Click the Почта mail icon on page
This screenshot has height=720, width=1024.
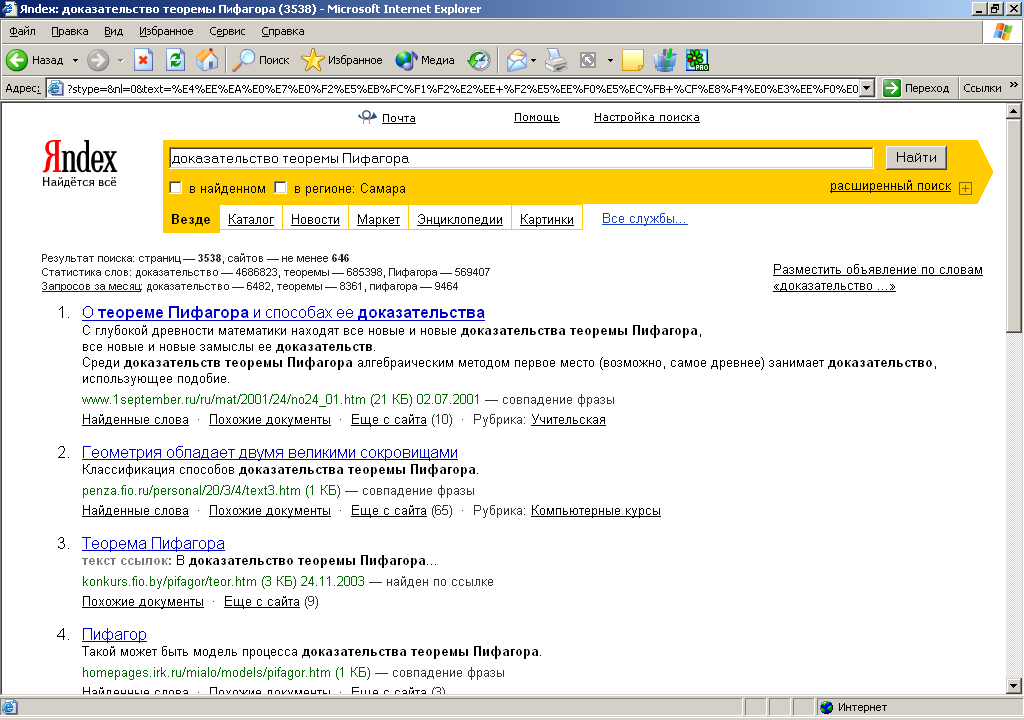click(x=368, y=117)
